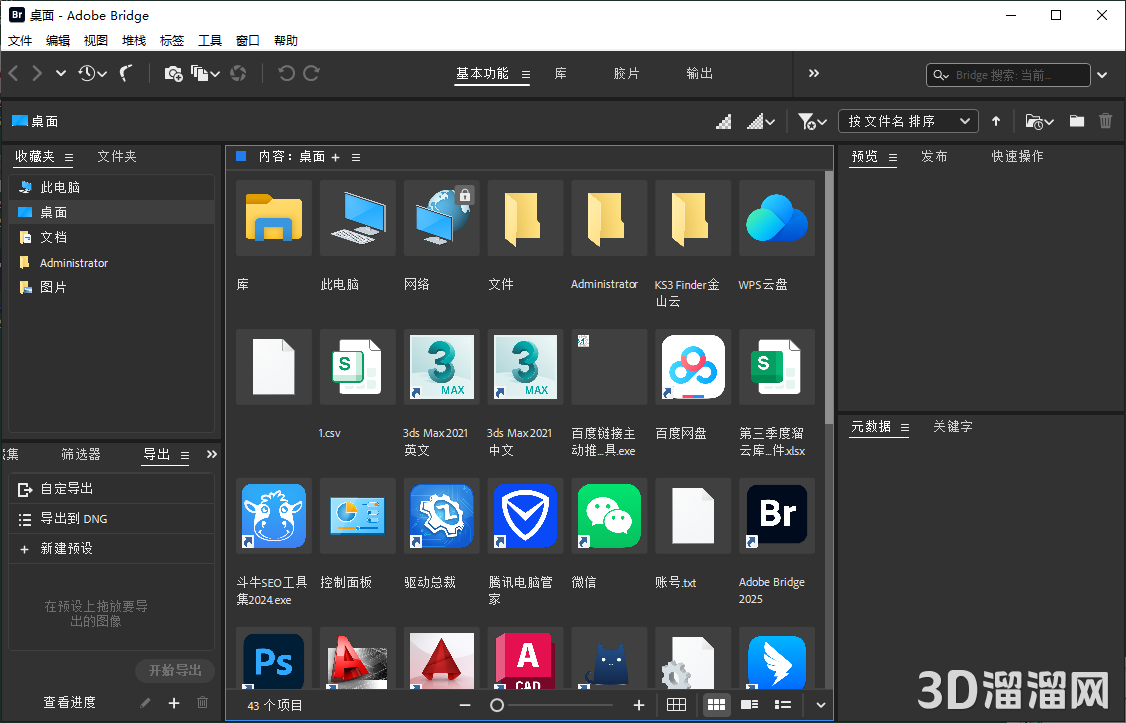Expand more workspaces double chevron
The width and height of the screenshot is (1126, 723).
(x=814, y=73)
